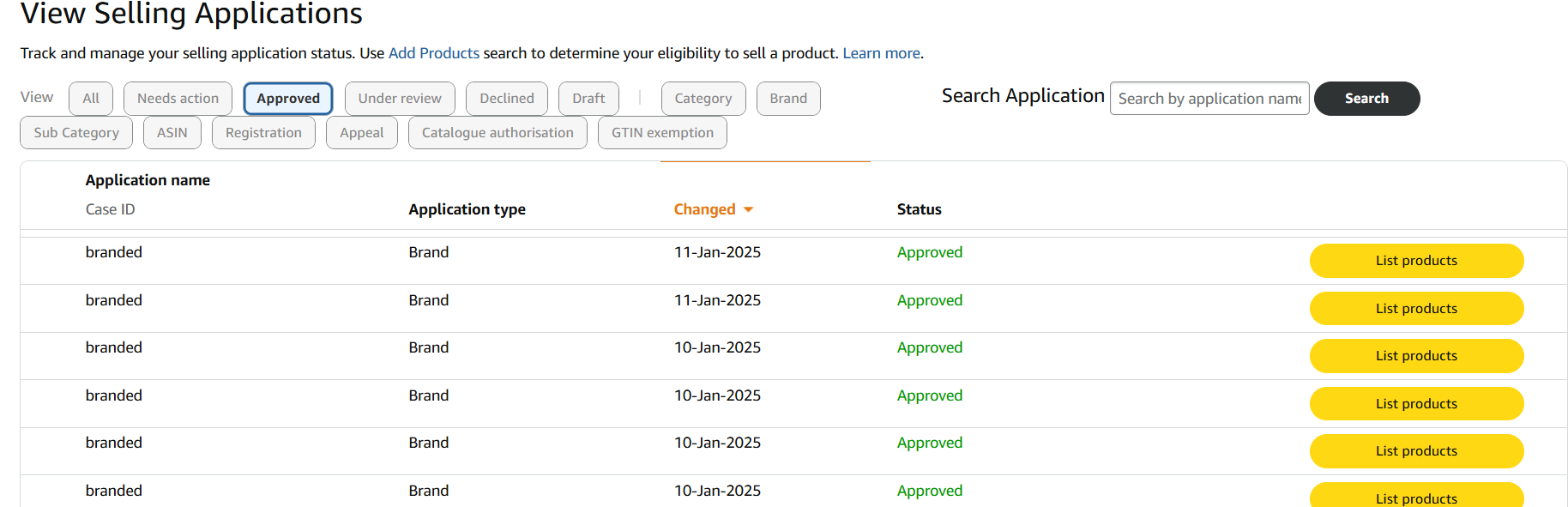
Task: Toggle the Approved filter chip
Action: point(288,99)
